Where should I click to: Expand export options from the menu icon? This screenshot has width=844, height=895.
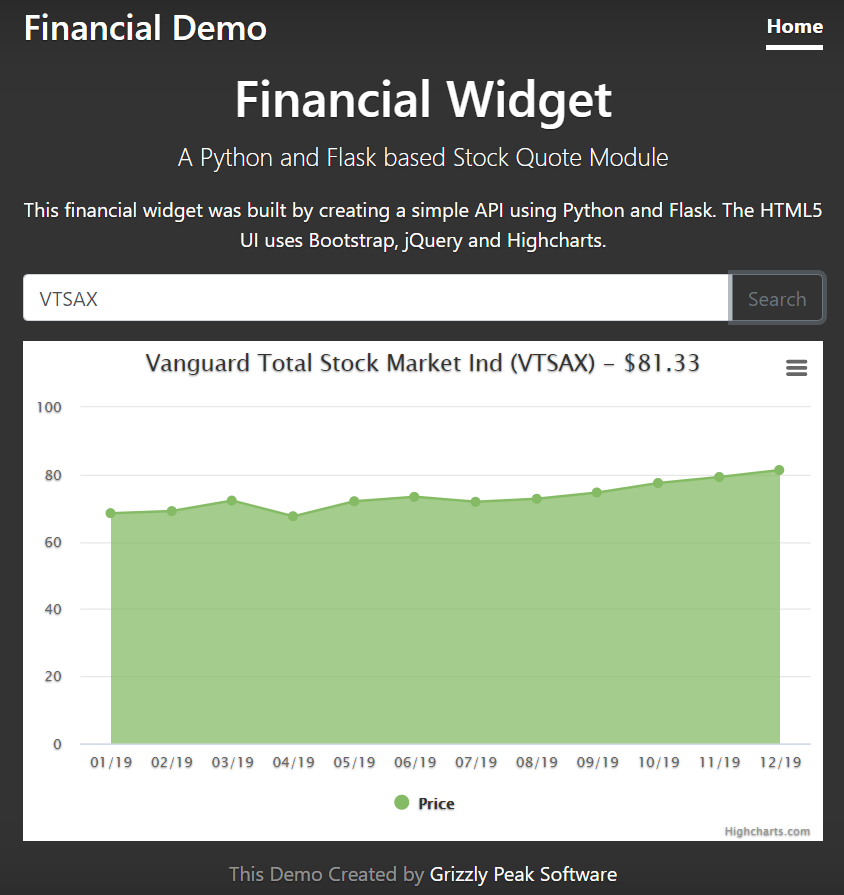pos(796,368)
